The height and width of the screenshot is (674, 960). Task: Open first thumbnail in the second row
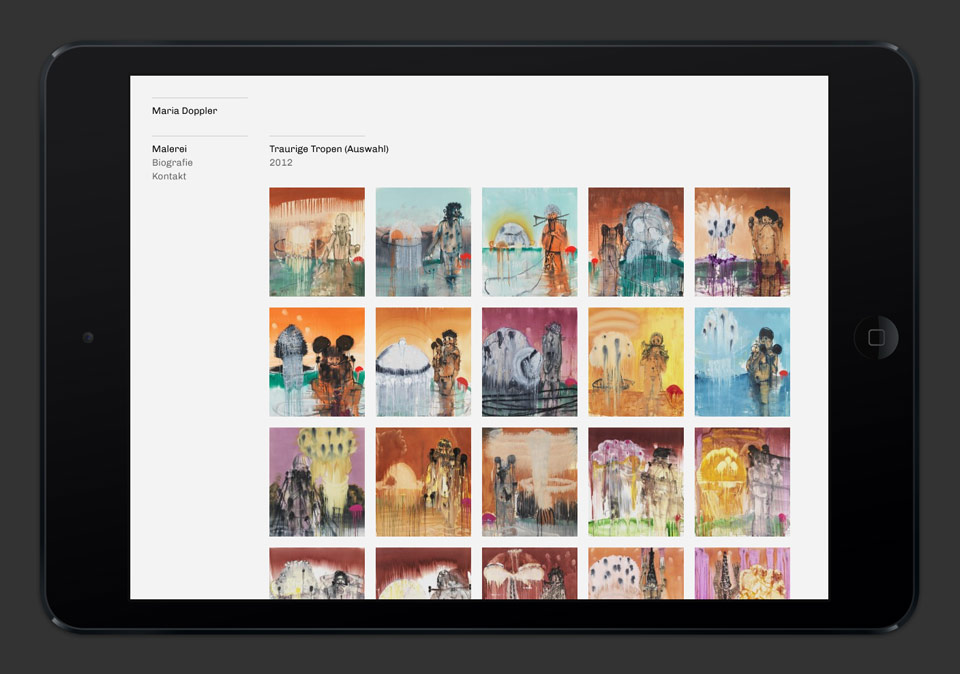317,362
